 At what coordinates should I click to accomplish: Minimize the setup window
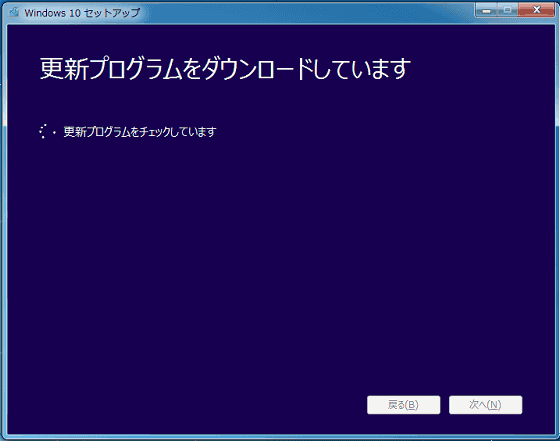click(486, 10)
